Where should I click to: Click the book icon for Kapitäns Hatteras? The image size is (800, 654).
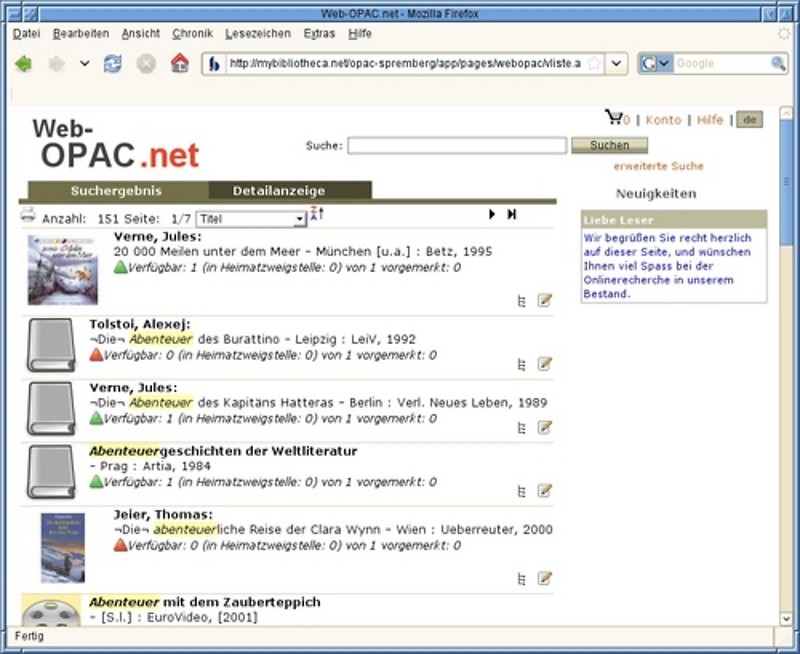point(51,409)
